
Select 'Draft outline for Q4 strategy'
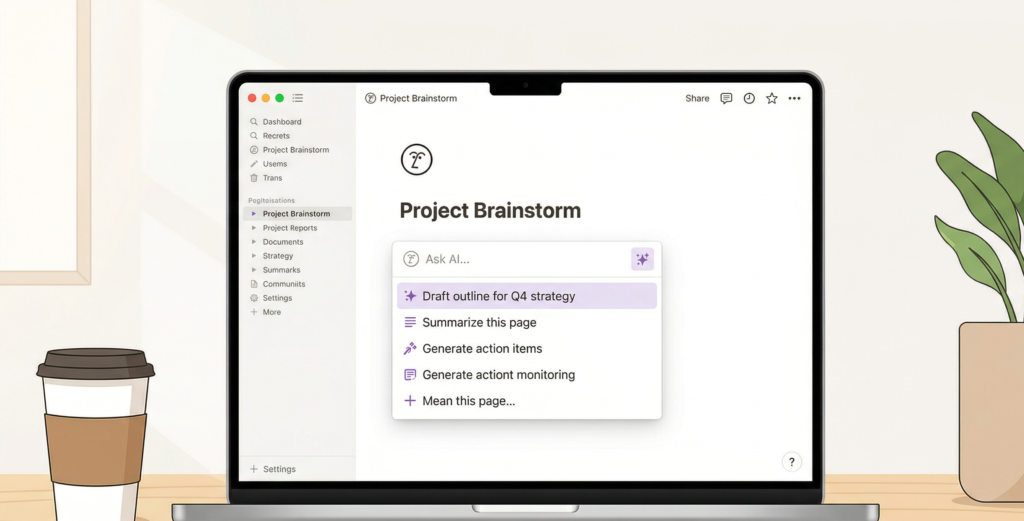coord(498,296)
